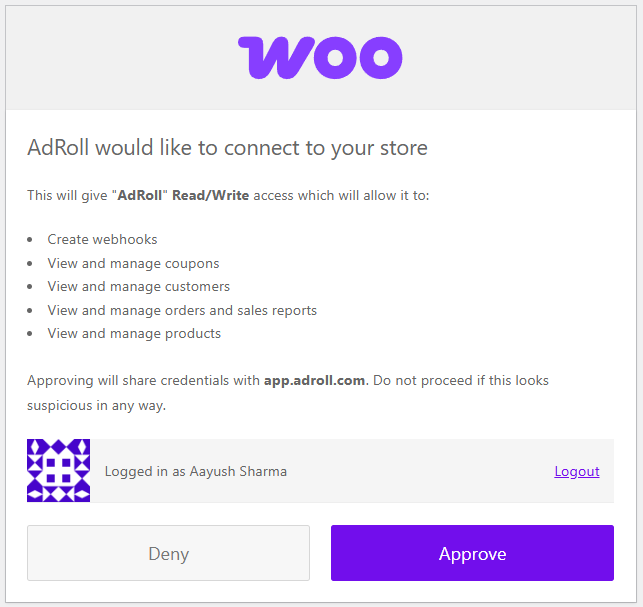Click 'View and manage coupons' list item
Screen dimensions: 643x607
click(x=133, y=263)
